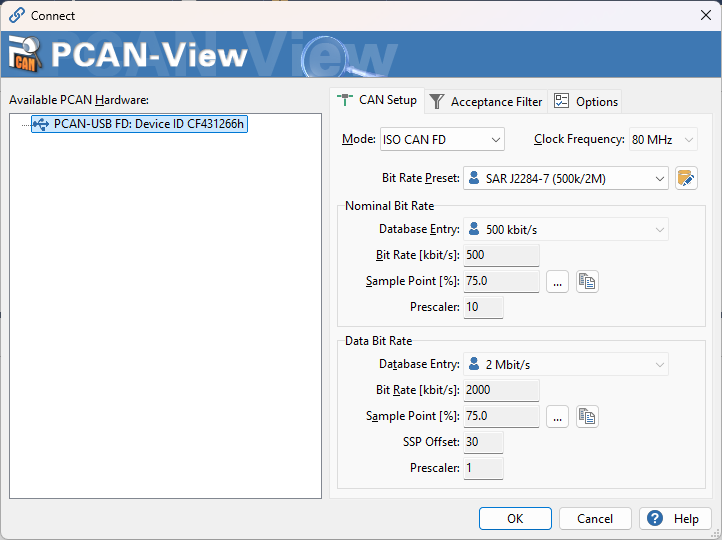Click the USB icon beside PCAN-USB FD
The height and width of the screenshot is (540, 722).
click(x=41, y=124)
